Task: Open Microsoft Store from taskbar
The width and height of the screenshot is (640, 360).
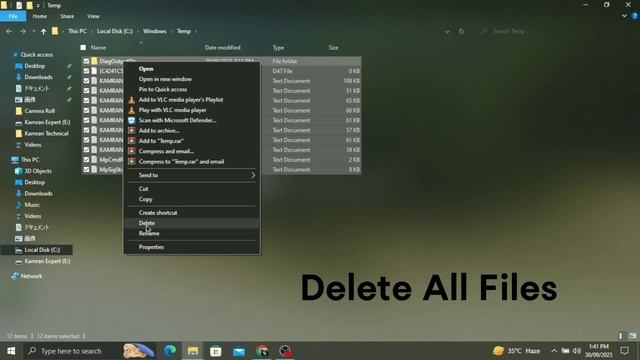Action: (216, 351)
